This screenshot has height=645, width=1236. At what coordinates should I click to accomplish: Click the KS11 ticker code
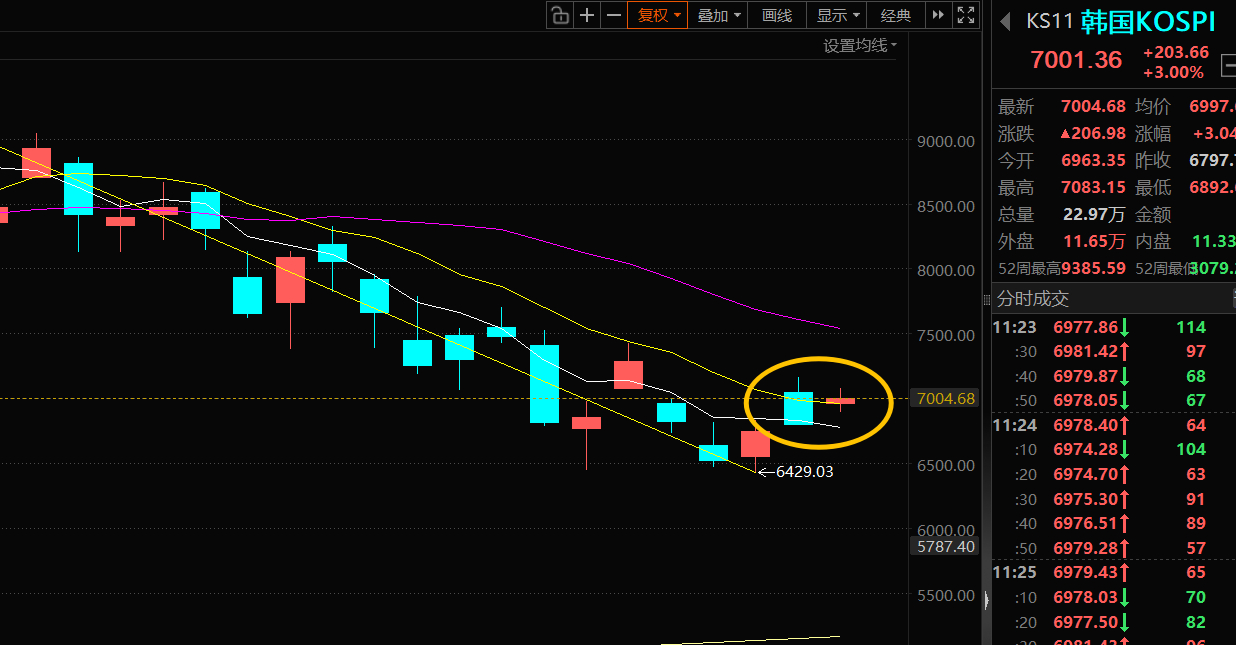[1051, 22]
